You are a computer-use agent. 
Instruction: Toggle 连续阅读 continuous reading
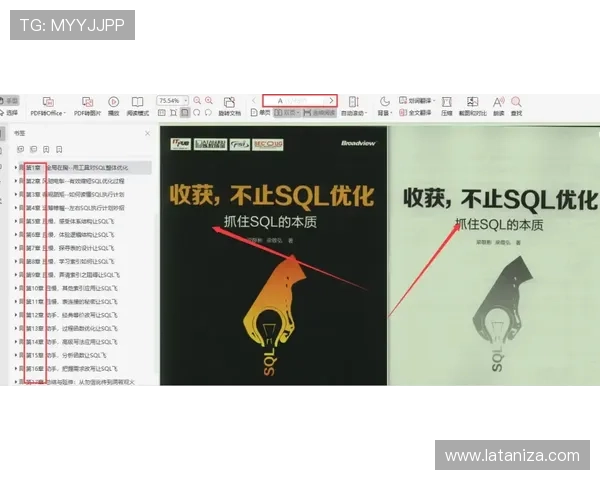319,113
